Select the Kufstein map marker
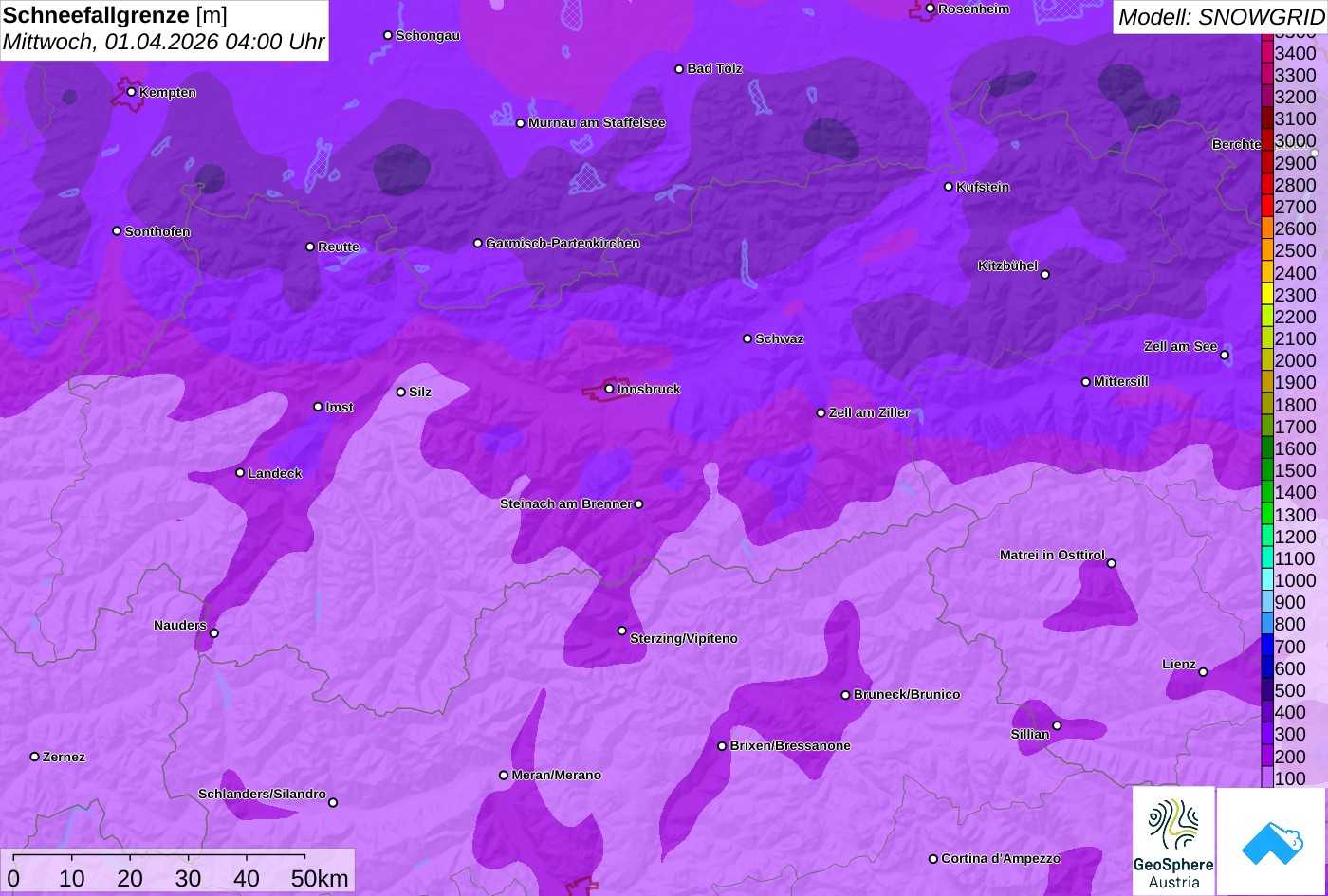The image size is (1328, 896). click(x=948, y=187)
